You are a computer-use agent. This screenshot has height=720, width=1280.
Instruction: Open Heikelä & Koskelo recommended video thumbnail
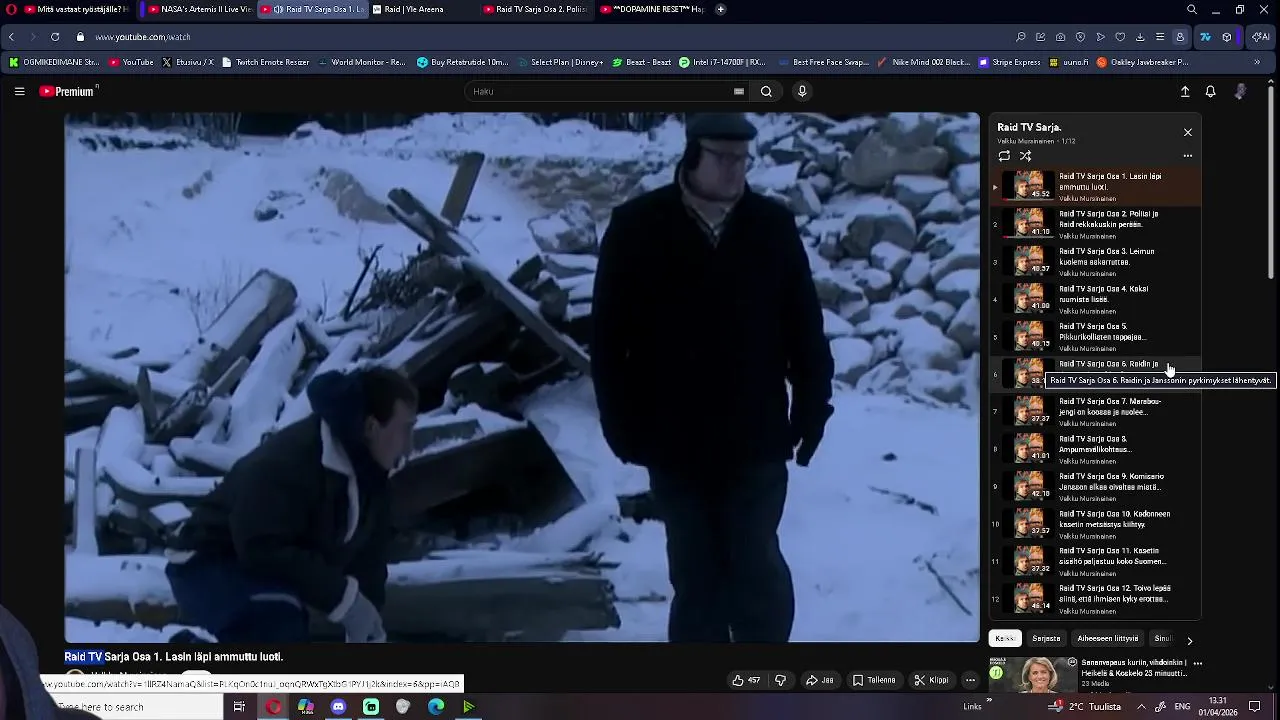click(1033, 675)
